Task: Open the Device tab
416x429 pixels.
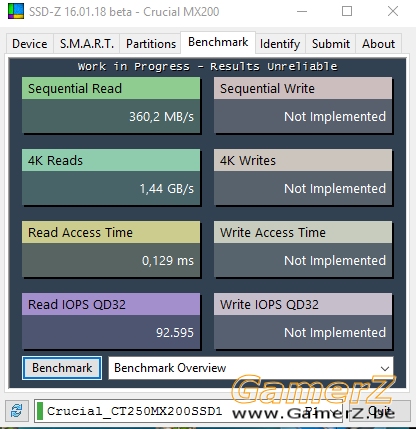Action: [30, 44]
